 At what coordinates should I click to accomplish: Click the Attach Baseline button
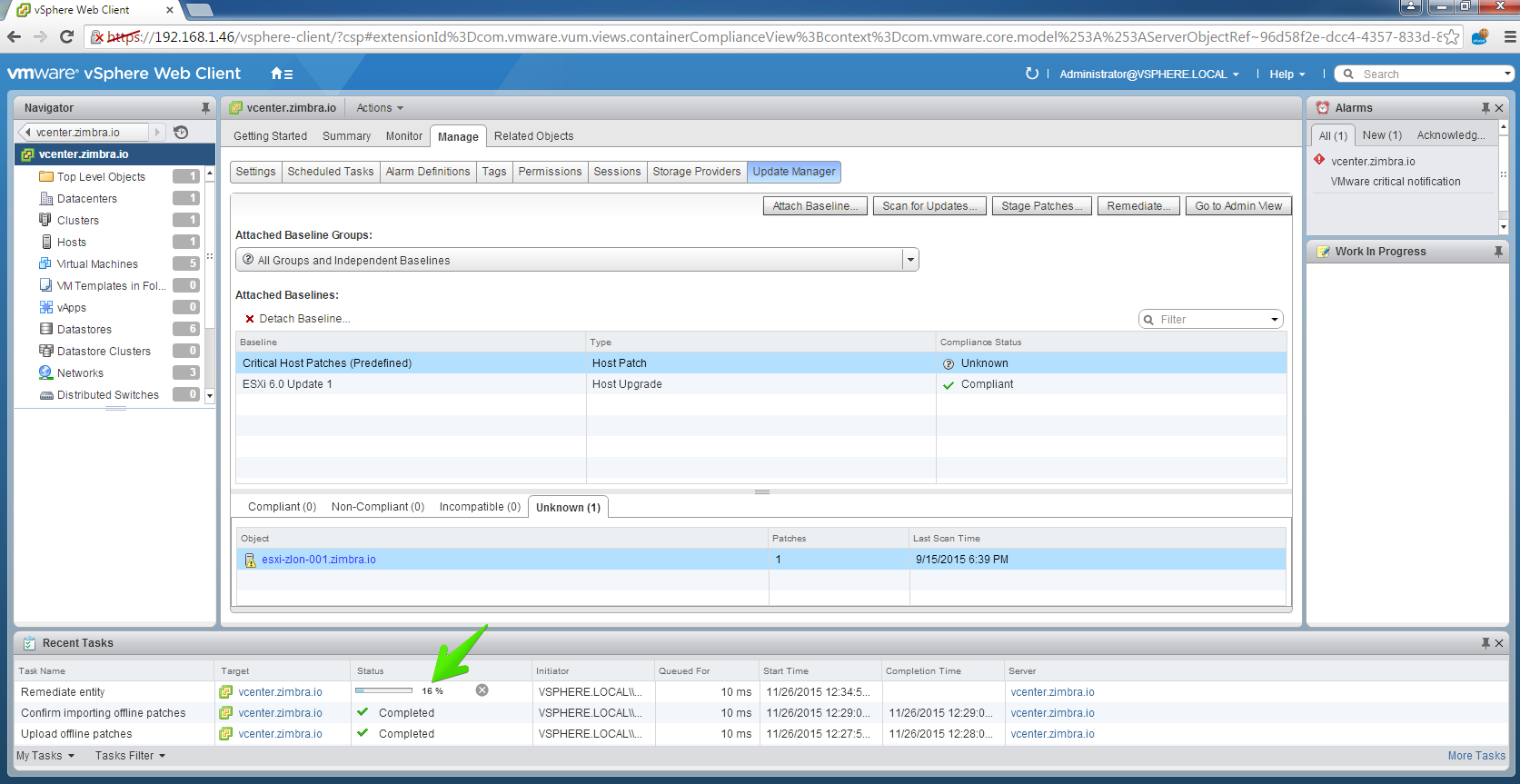pyautogui.click(x=815, y=206)
